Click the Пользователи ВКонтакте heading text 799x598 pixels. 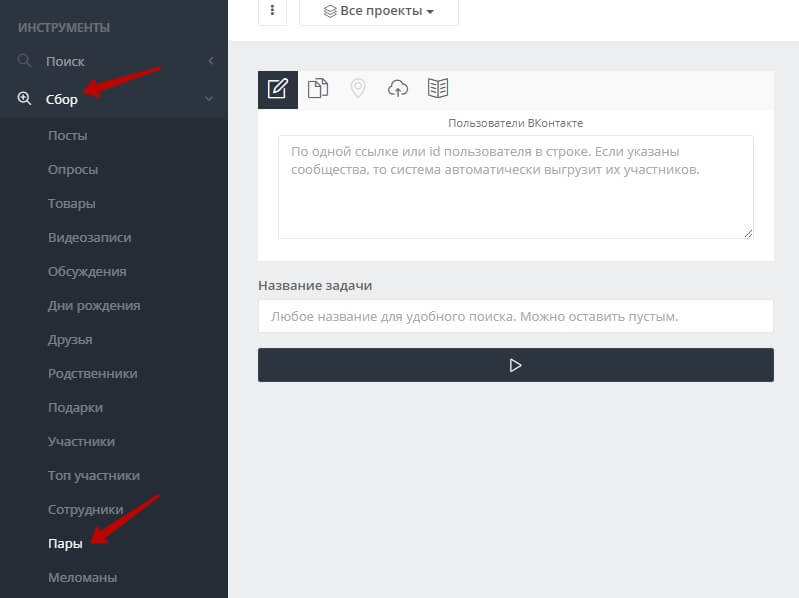tap(516, 123)
